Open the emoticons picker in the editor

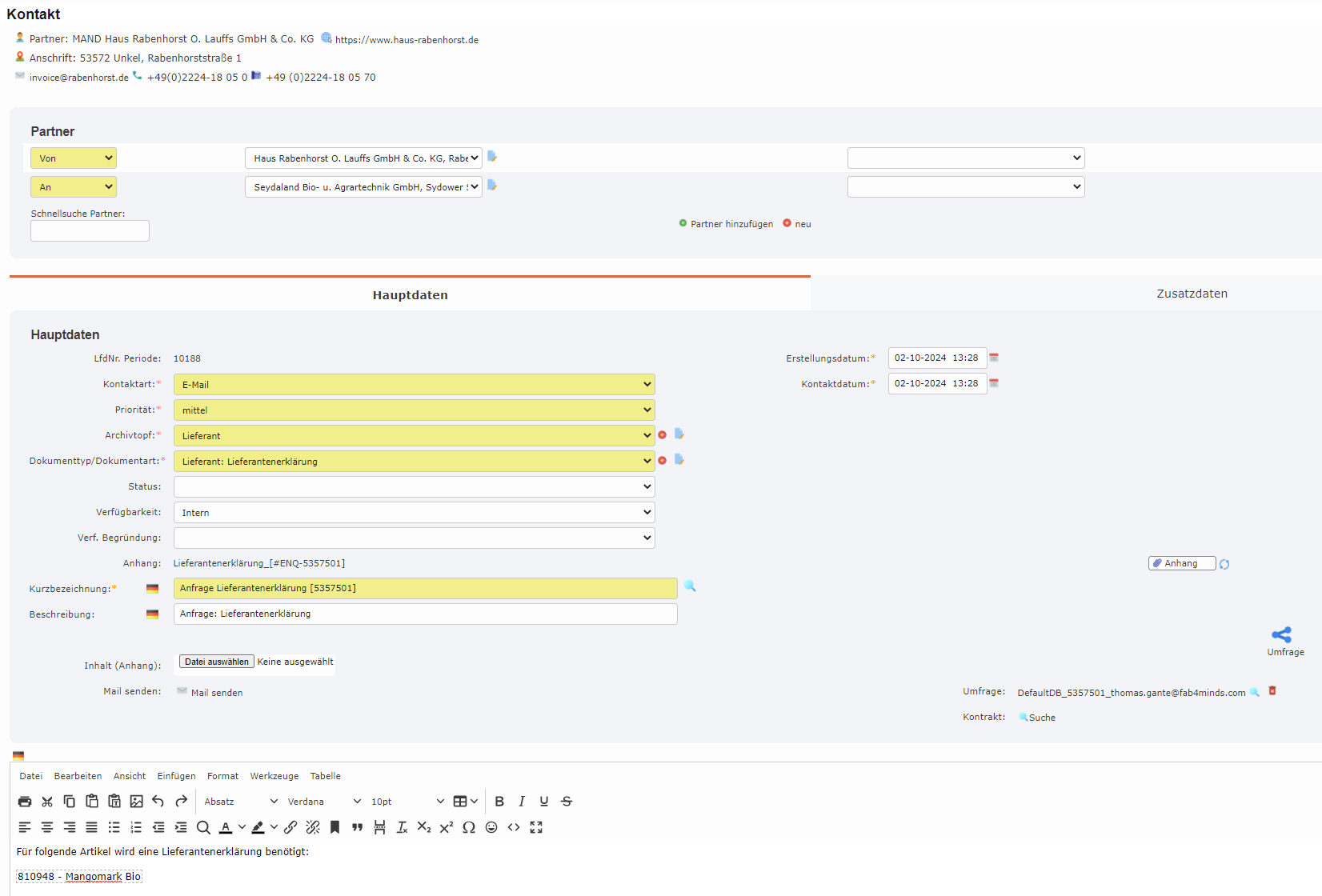[491, 827]
